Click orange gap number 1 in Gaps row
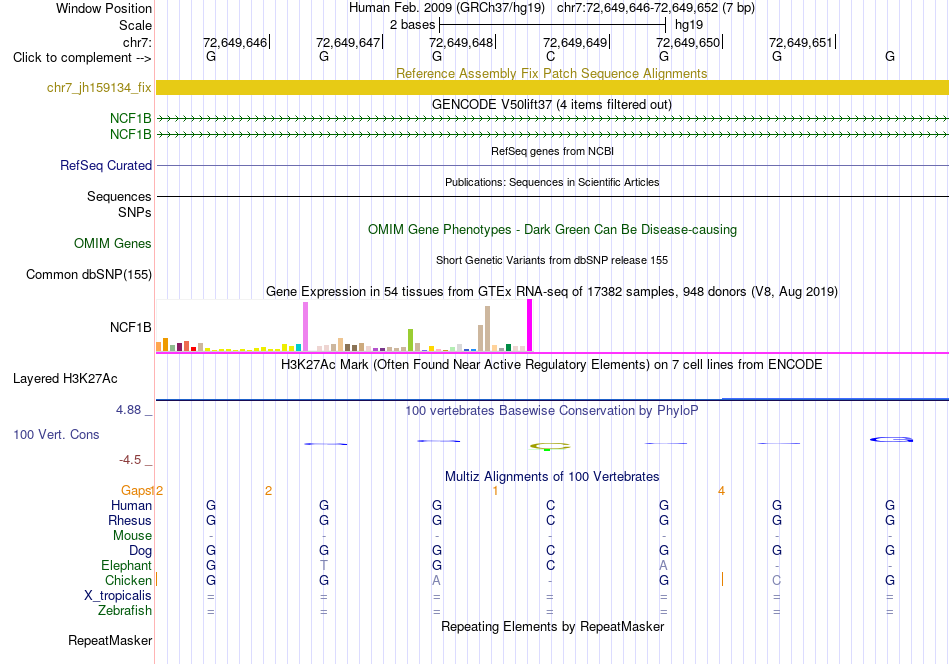The height and width of the screenshot is (664, 950). (x=495, y=491)
